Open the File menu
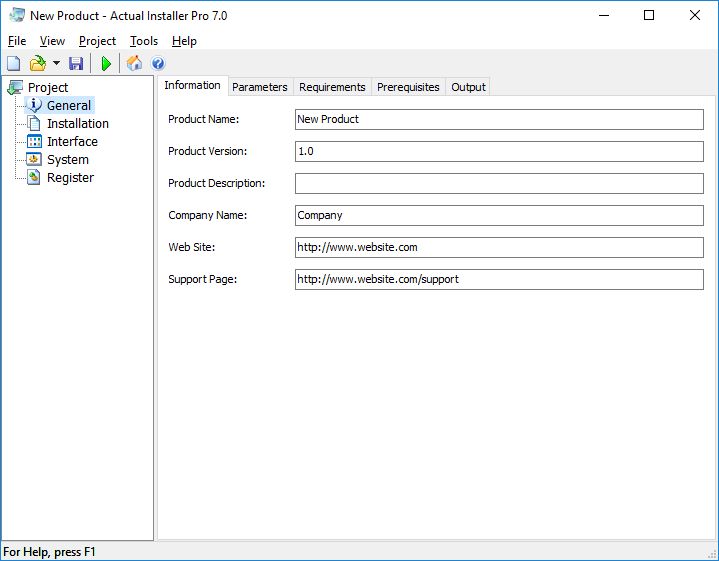Viewport: 719px width, 561px height. [x=17, y=41]
